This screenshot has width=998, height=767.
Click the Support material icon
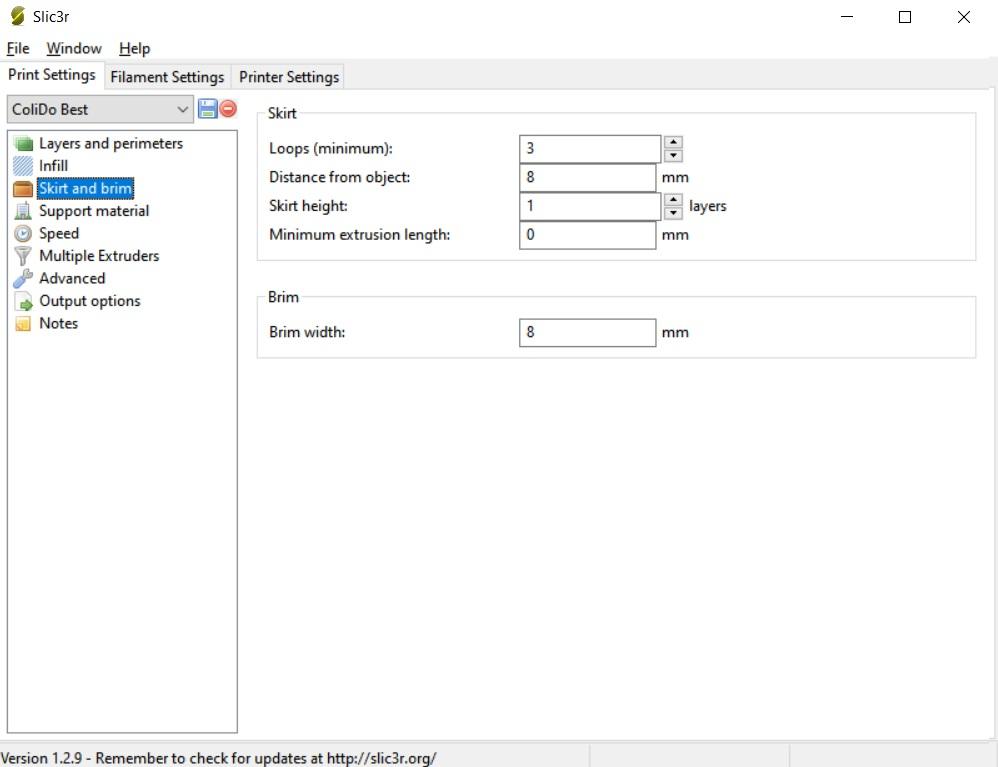[23, 211]
